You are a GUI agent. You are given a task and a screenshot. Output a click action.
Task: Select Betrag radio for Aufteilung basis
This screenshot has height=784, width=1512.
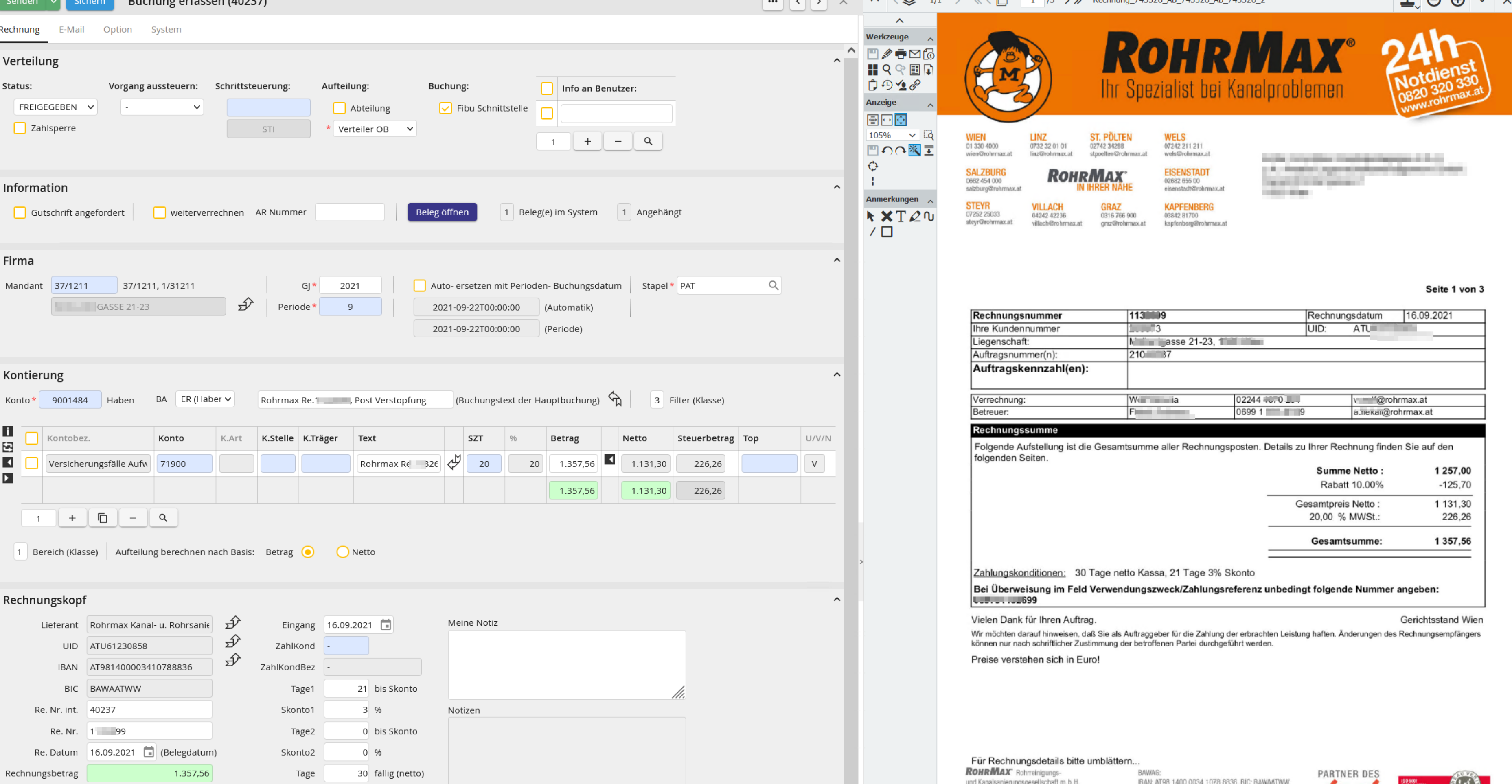307,552
